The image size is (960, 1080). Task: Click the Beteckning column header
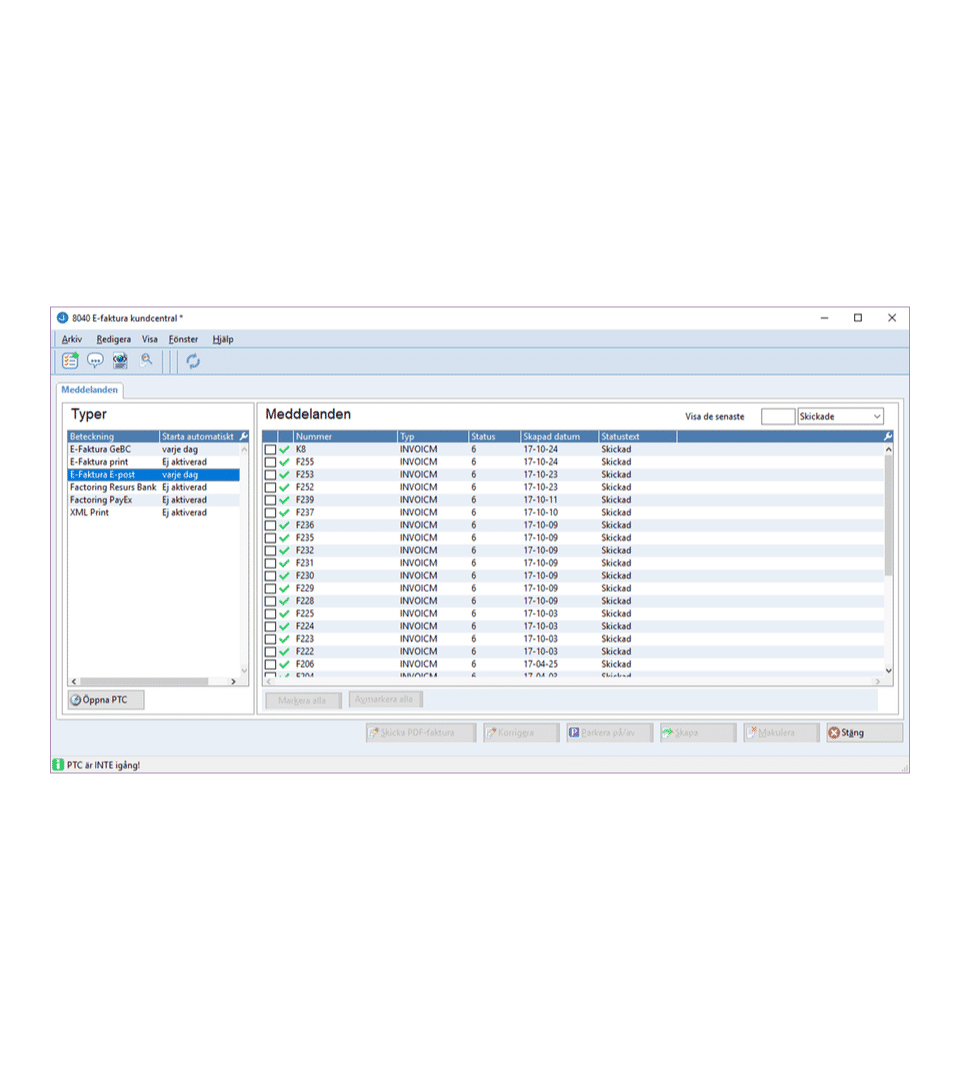coord(114,437)
